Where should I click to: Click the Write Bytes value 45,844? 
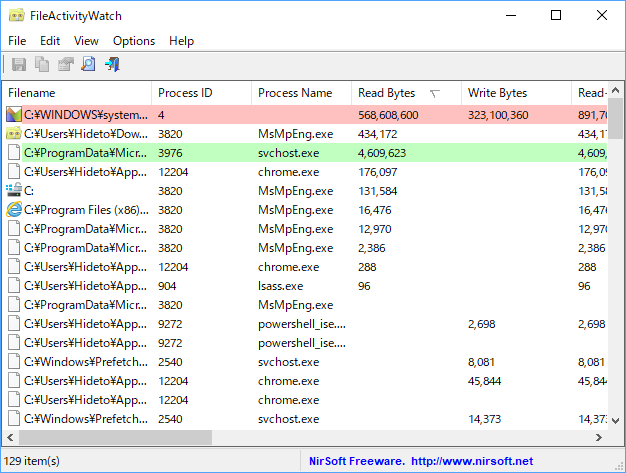point(484,381)
